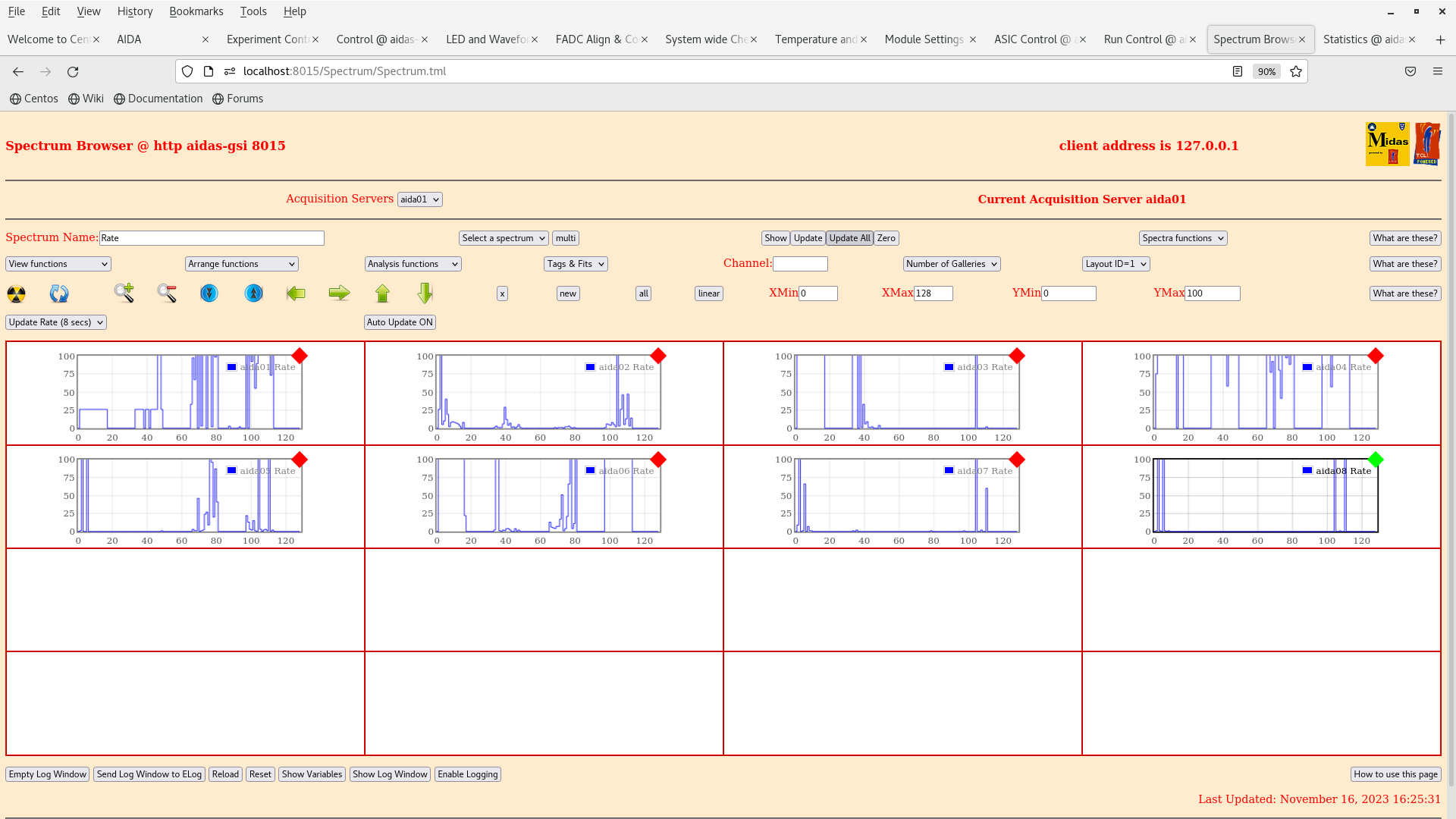Open the Bookmarks menu
The image size is (1456, 819).
pyautogui.click(x=196, y=11)
